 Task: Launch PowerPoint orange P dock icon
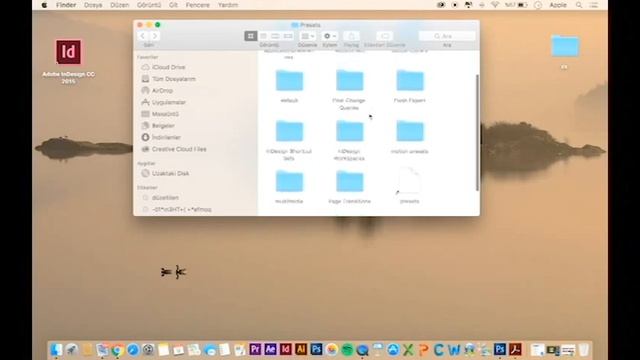pyautogui.click(x=423, y=350)
